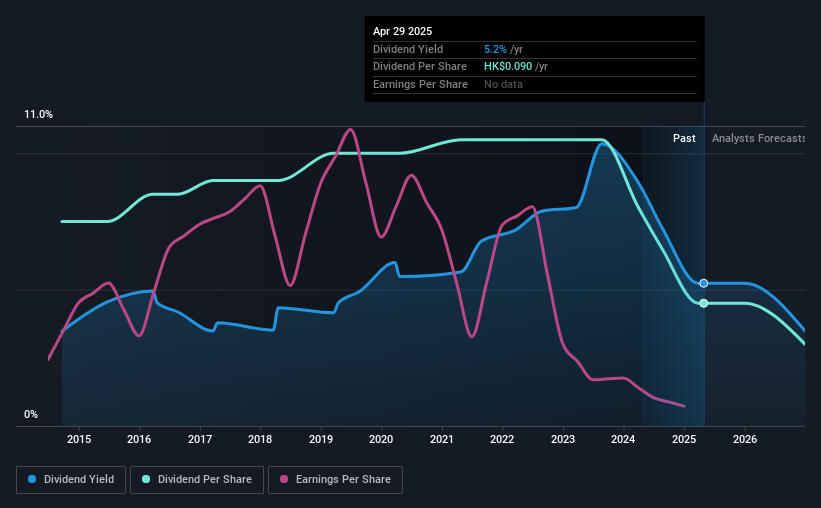The image size is (821, 508).
Task: Click the 2020 x-axis label
Action: 381,439
